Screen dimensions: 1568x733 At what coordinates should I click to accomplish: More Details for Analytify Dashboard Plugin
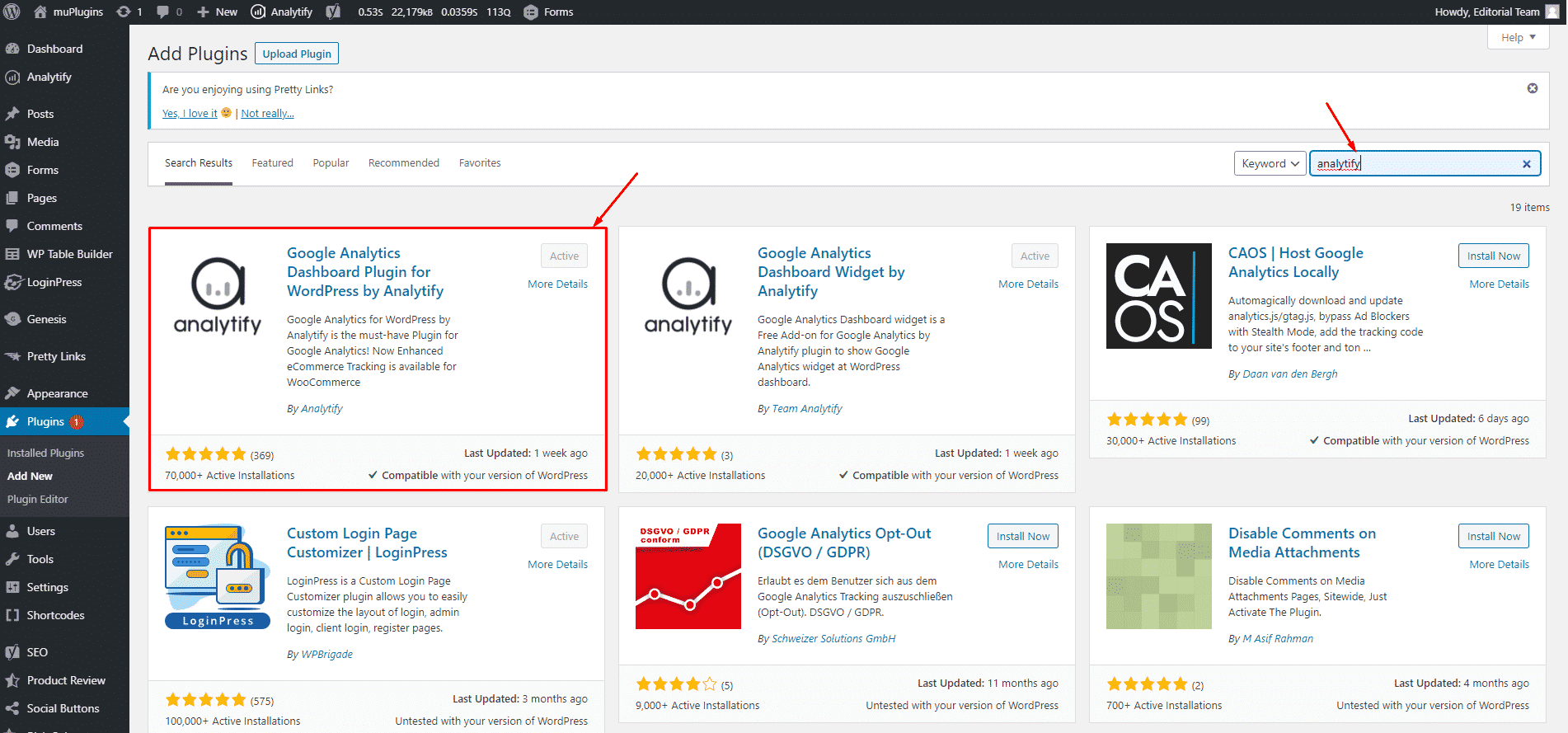[557, 284]
